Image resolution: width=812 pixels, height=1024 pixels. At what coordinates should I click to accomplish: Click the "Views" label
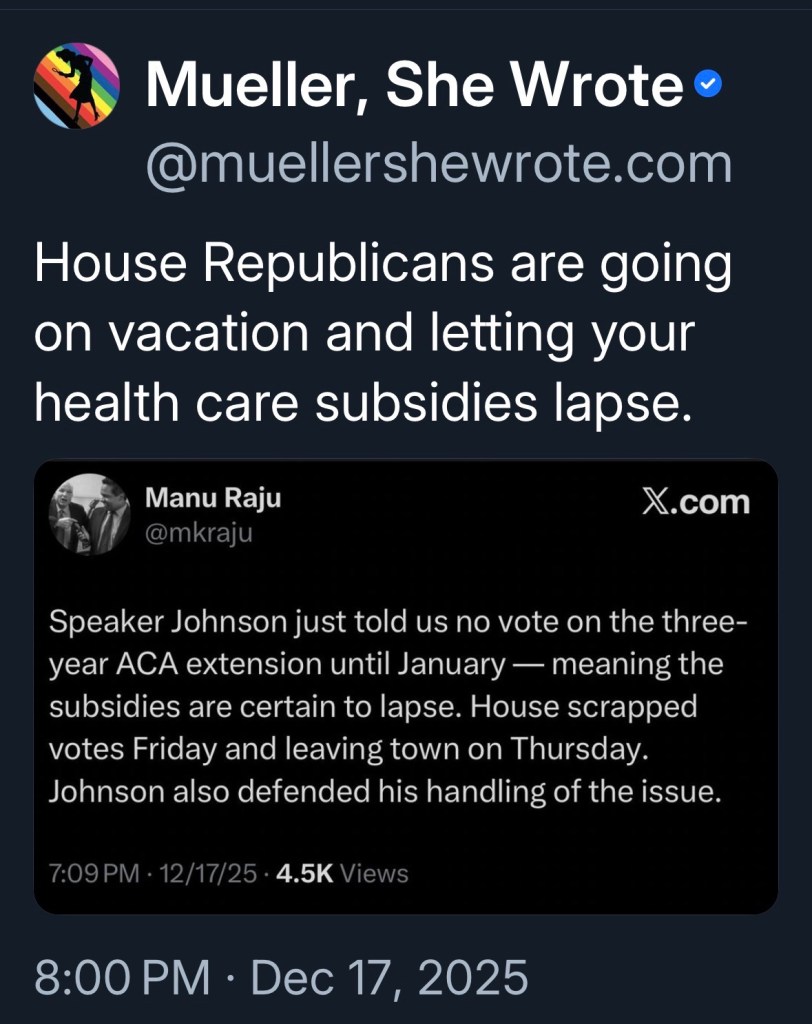click(x=374, y=873)
